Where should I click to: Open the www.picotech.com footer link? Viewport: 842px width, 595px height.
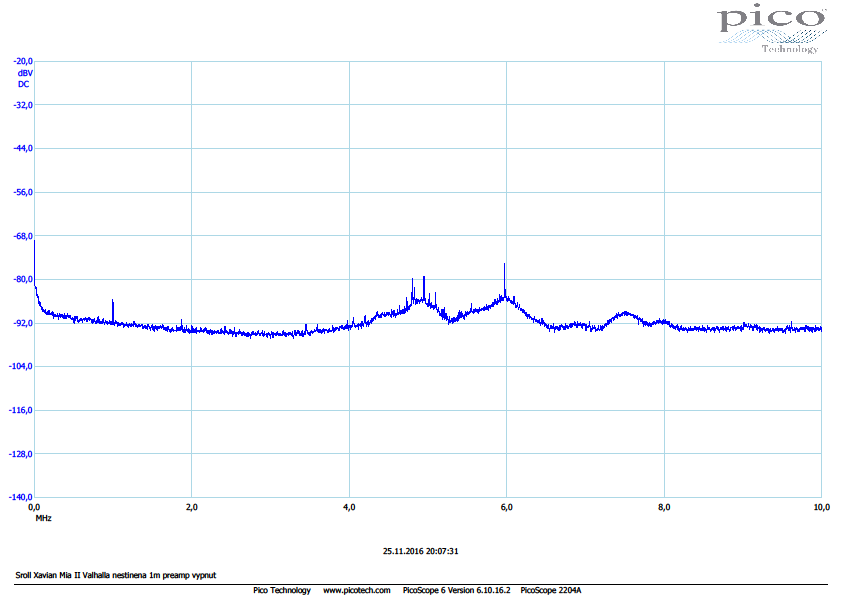pos(357,590)
